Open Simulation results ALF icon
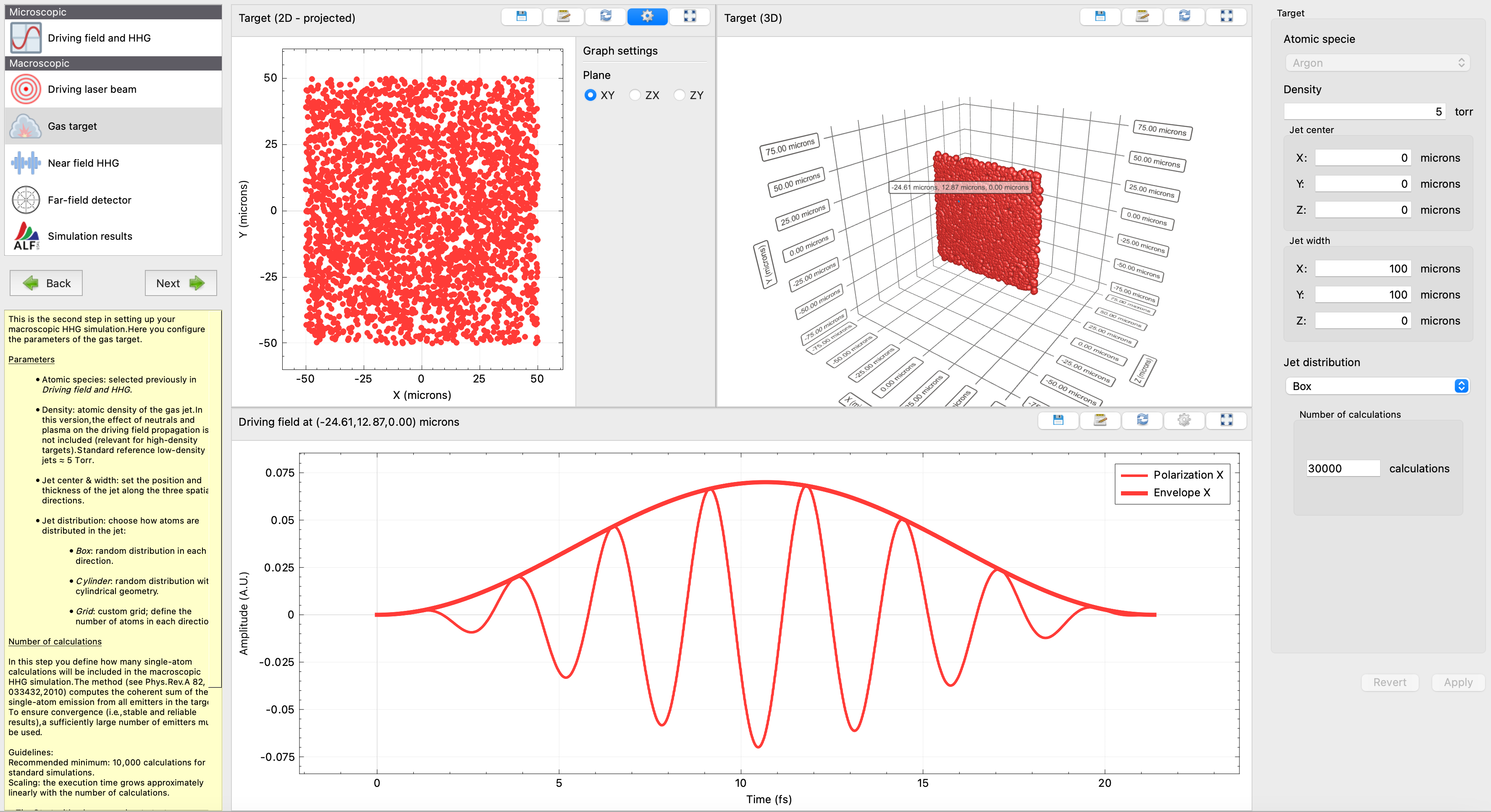The height and width of the screenshot is (812, 1491). pyautogui.click(x=26, y=236)
